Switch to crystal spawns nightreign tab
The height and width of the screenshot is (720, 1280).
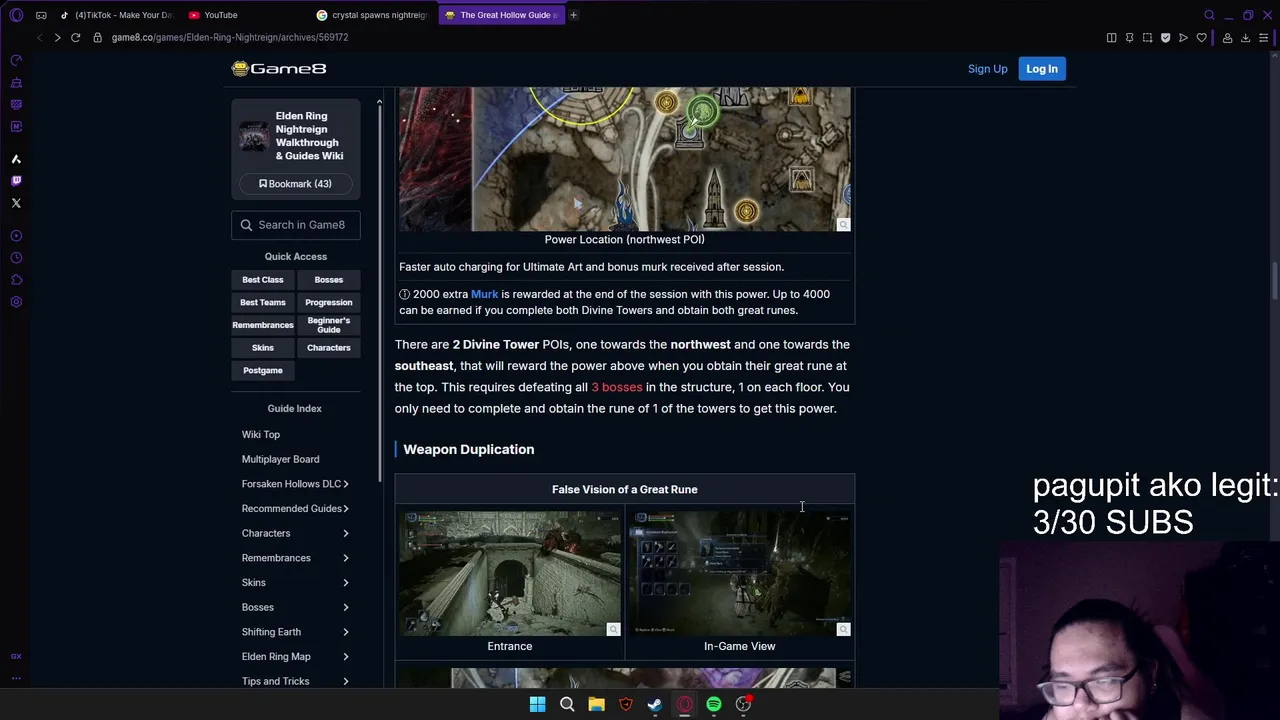click(x=372, y=15)
